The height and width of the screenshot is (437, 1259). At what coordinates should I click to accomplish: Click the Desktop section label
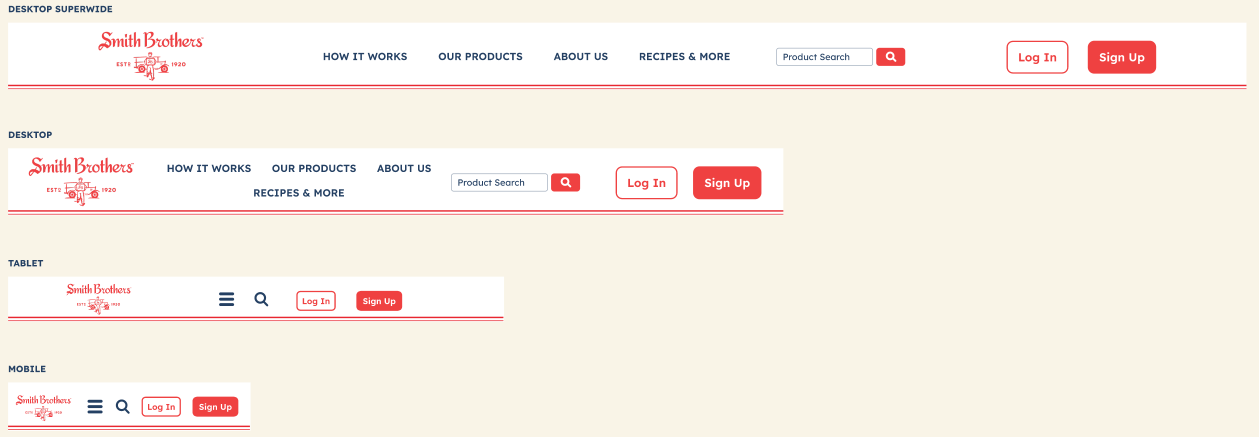[x=30, y=135]
